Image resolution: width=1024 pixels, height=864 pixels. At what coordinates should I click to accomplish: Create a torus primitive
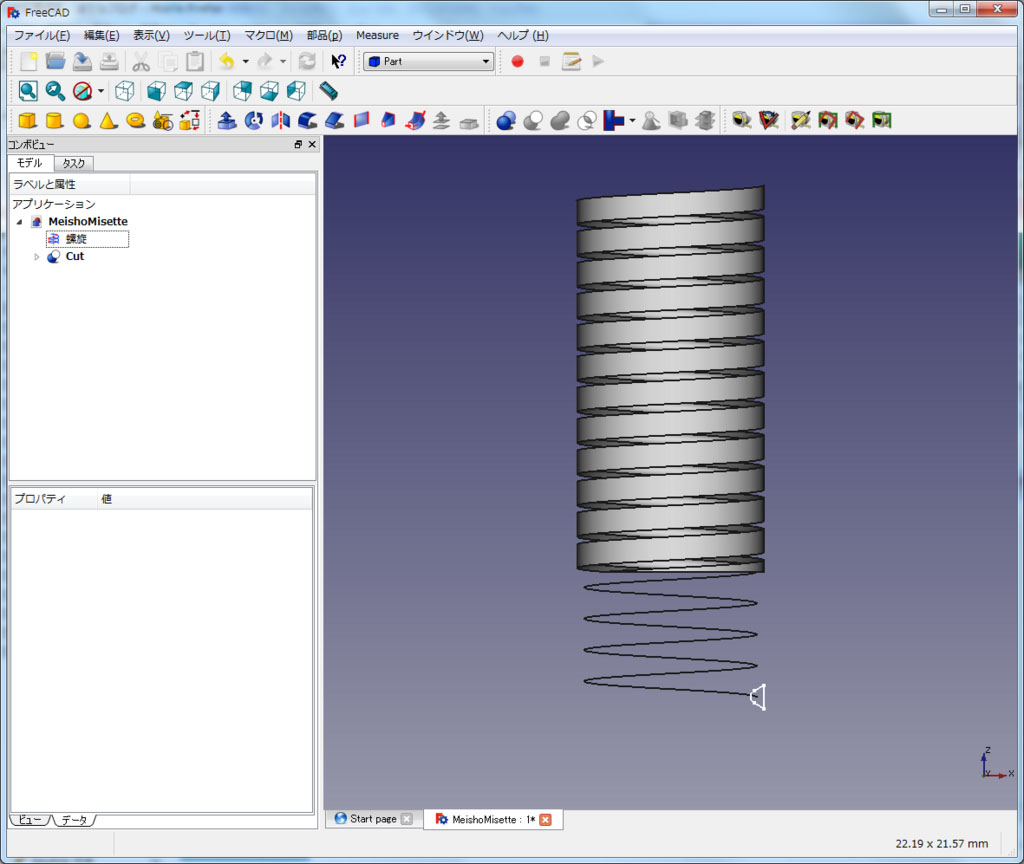click(x=136, y=120)
